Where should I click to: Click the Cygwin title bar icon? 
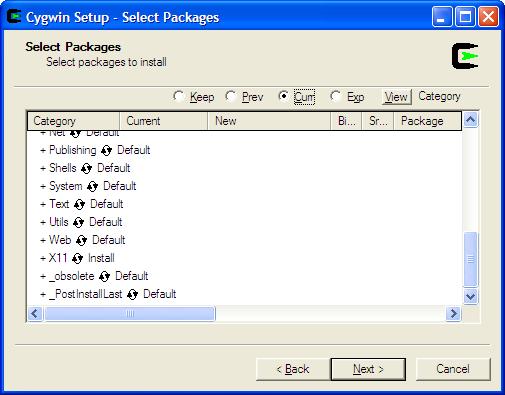coord(14,17)
